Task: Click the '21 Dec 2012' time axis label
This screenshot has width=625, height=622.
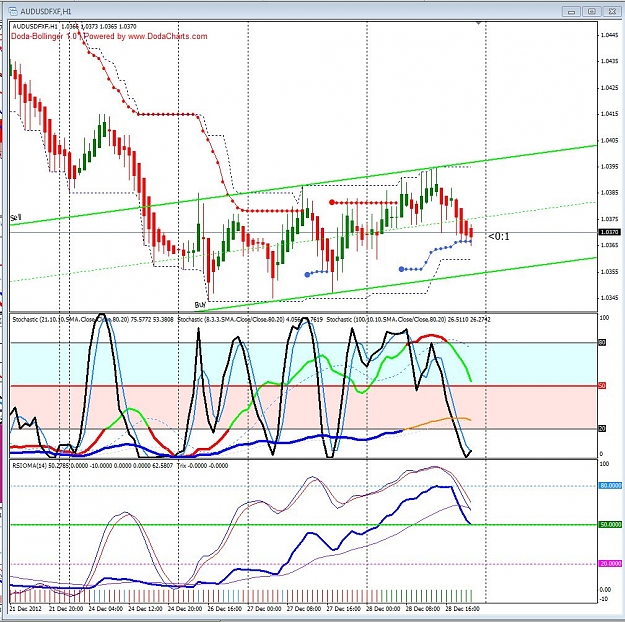Action: 26,609
